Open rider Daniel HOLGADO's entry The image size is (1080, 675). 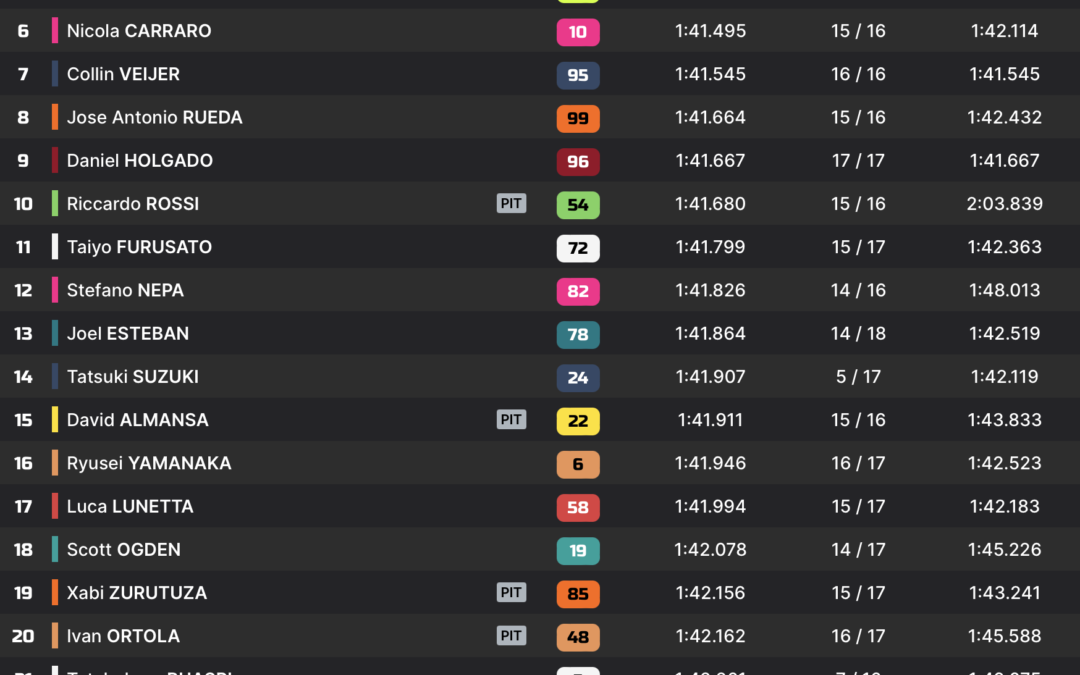coord(540,160)
